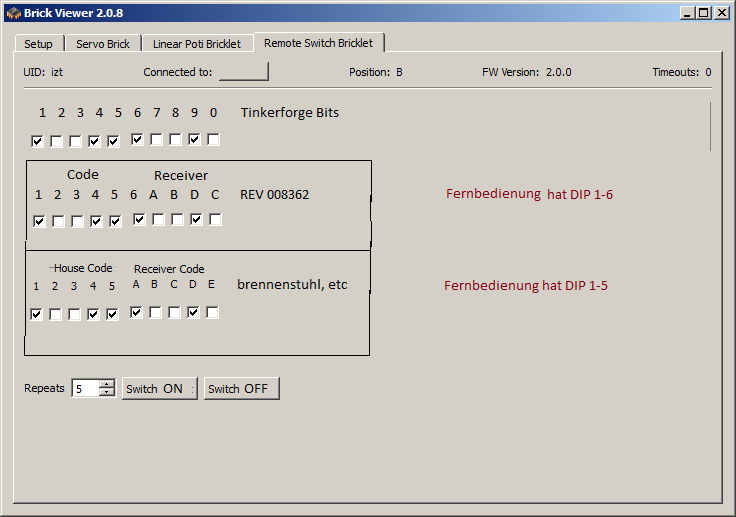Minimize the Brick Viewer window

point(687,13)
